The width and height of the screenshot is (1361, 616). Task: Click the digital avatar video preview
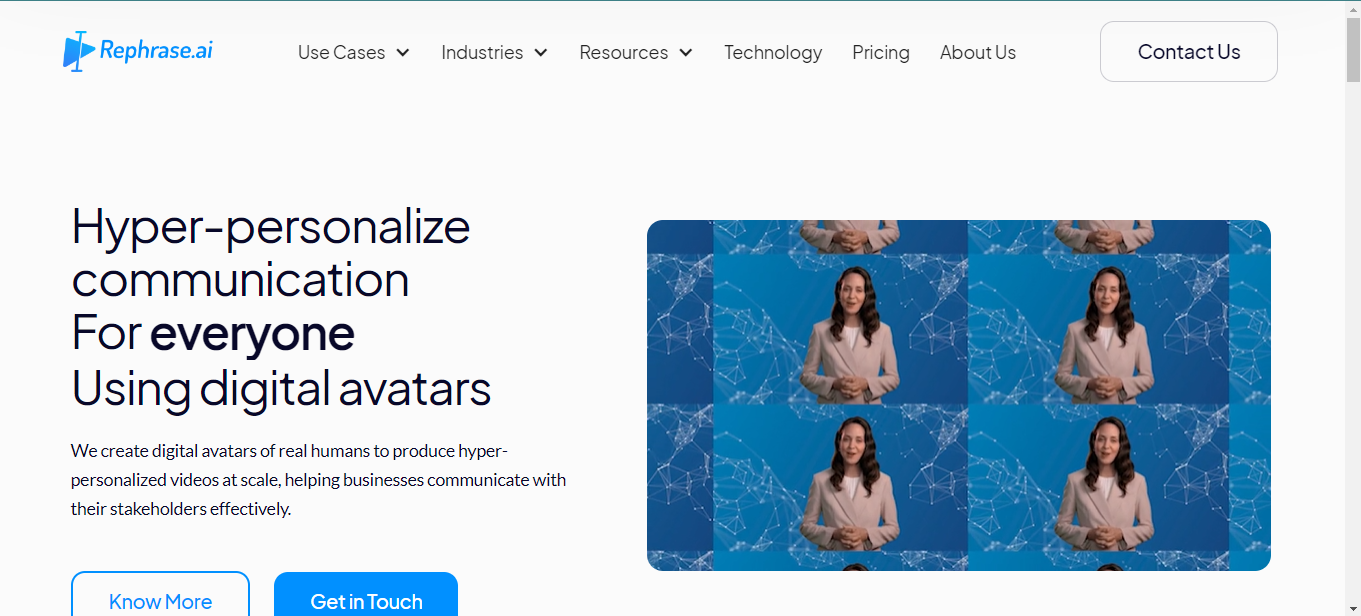coord(959,395)
